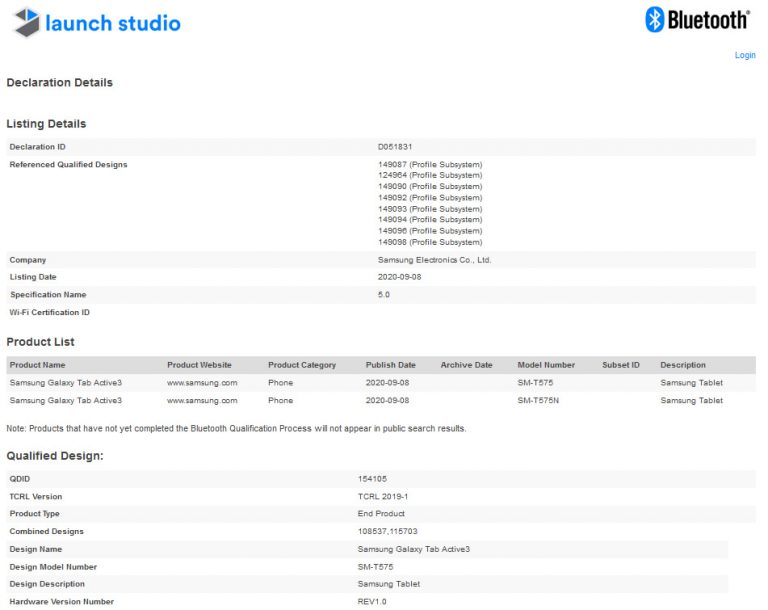Select Listing Date value 2020-09-08
This screenshot has height=610, width=768.
[399, 277]
